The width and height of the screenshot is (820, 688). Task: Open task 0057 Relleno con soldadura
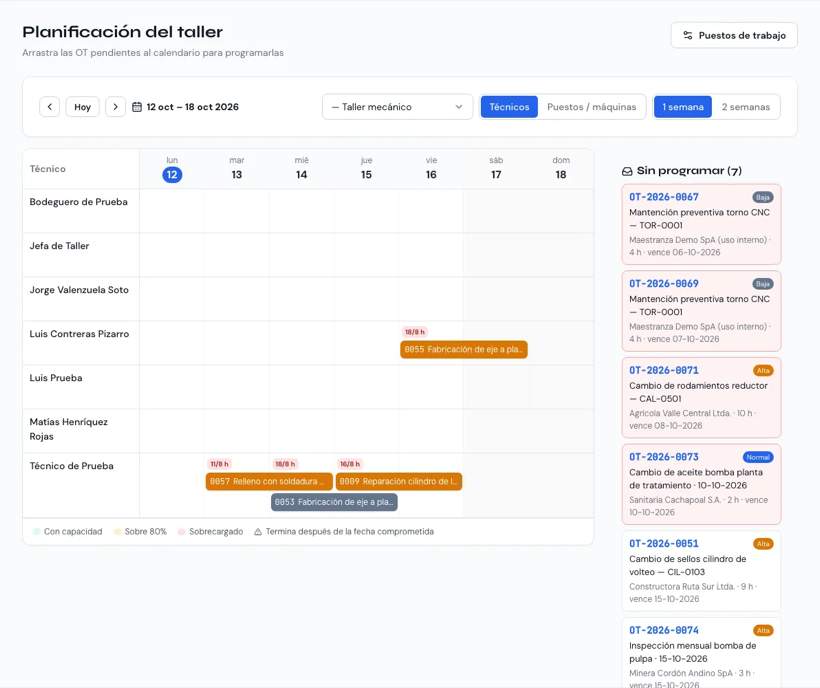click(269, 481)
